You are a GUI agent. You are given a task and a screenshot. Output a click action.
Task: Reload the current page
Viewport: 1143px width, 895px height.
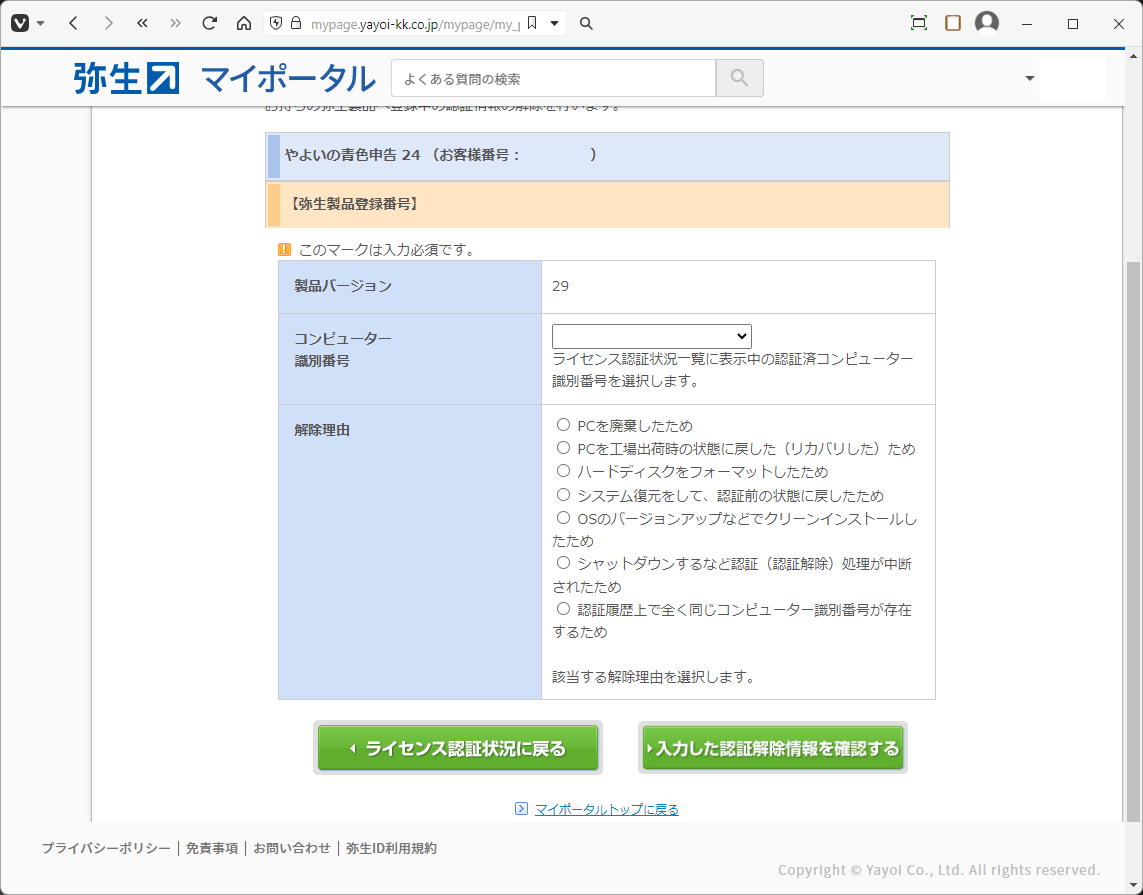tap(210, 23)
